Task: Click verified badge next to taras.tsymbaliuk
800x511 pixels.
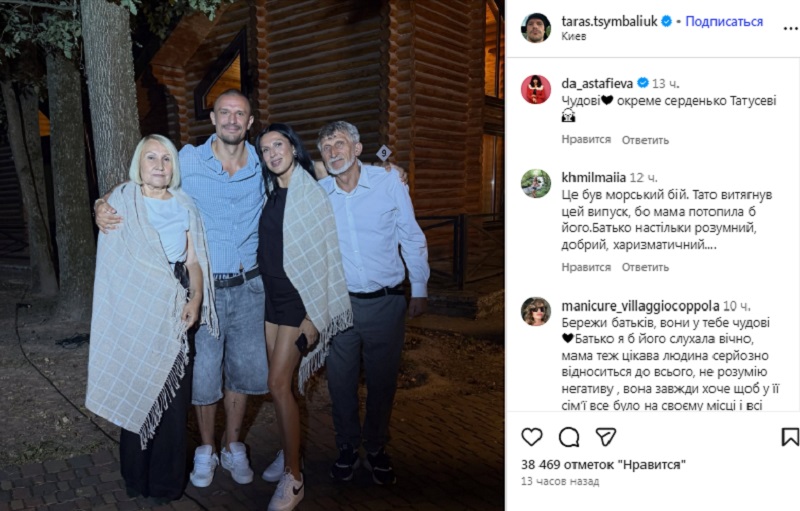Action: point(666,21)
